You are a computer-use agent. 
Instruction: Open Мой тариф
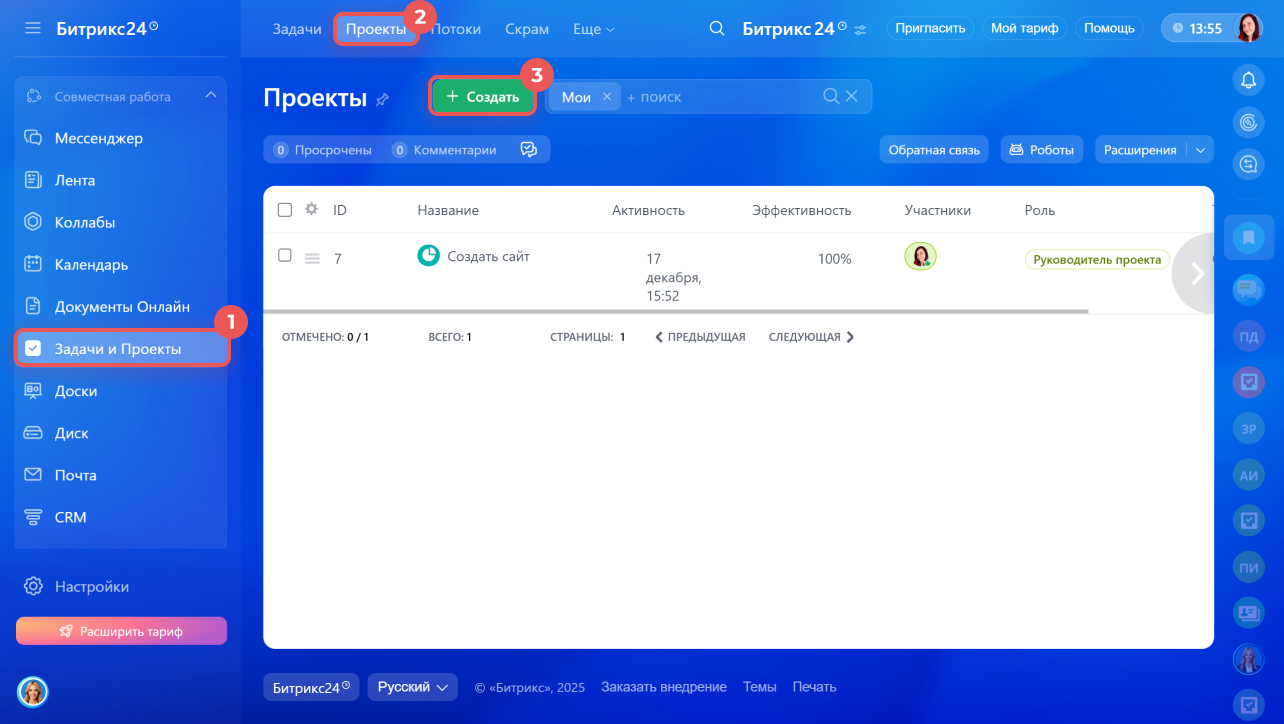click(x=1025, y=28)
